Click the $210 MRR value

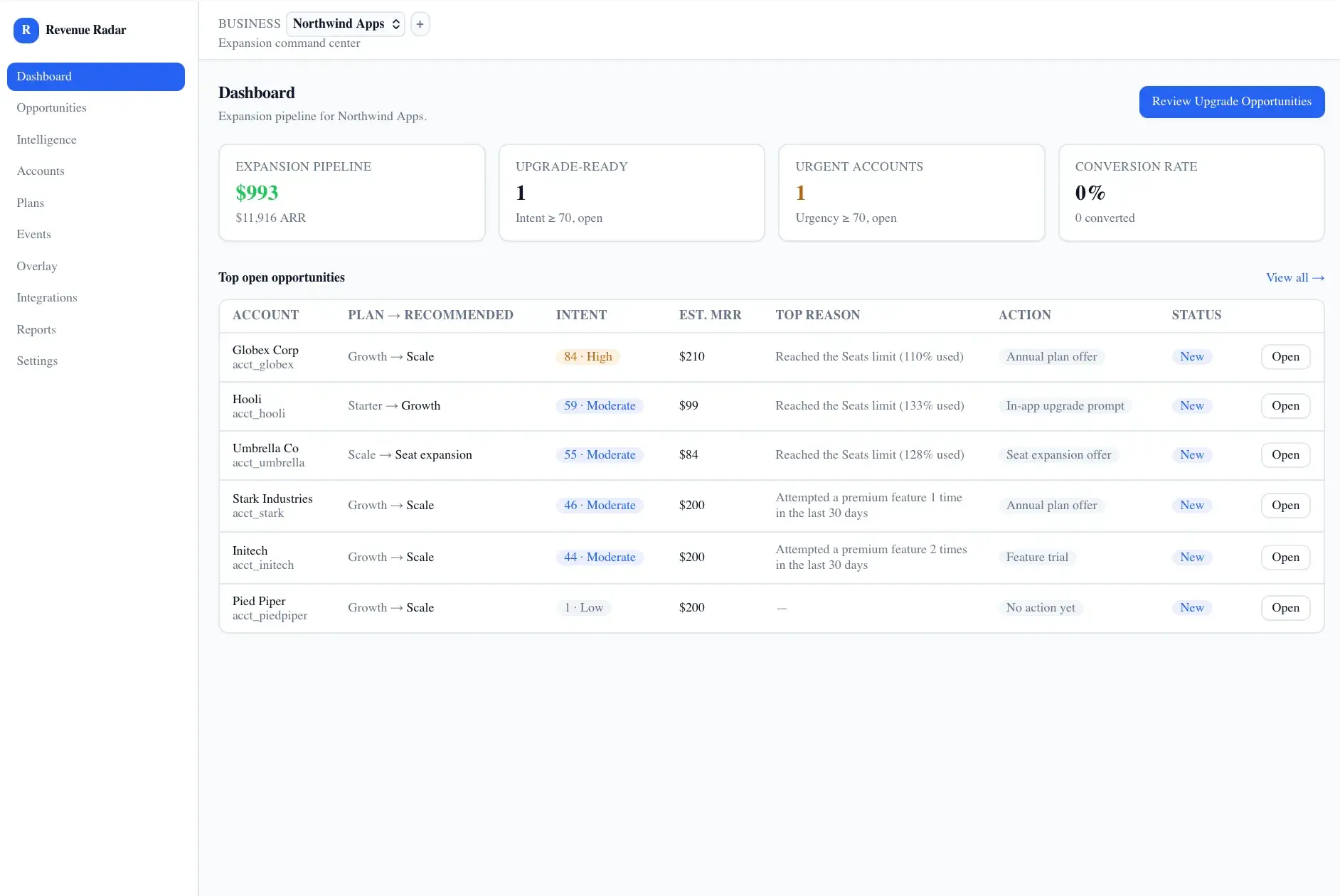click(691, 357)
